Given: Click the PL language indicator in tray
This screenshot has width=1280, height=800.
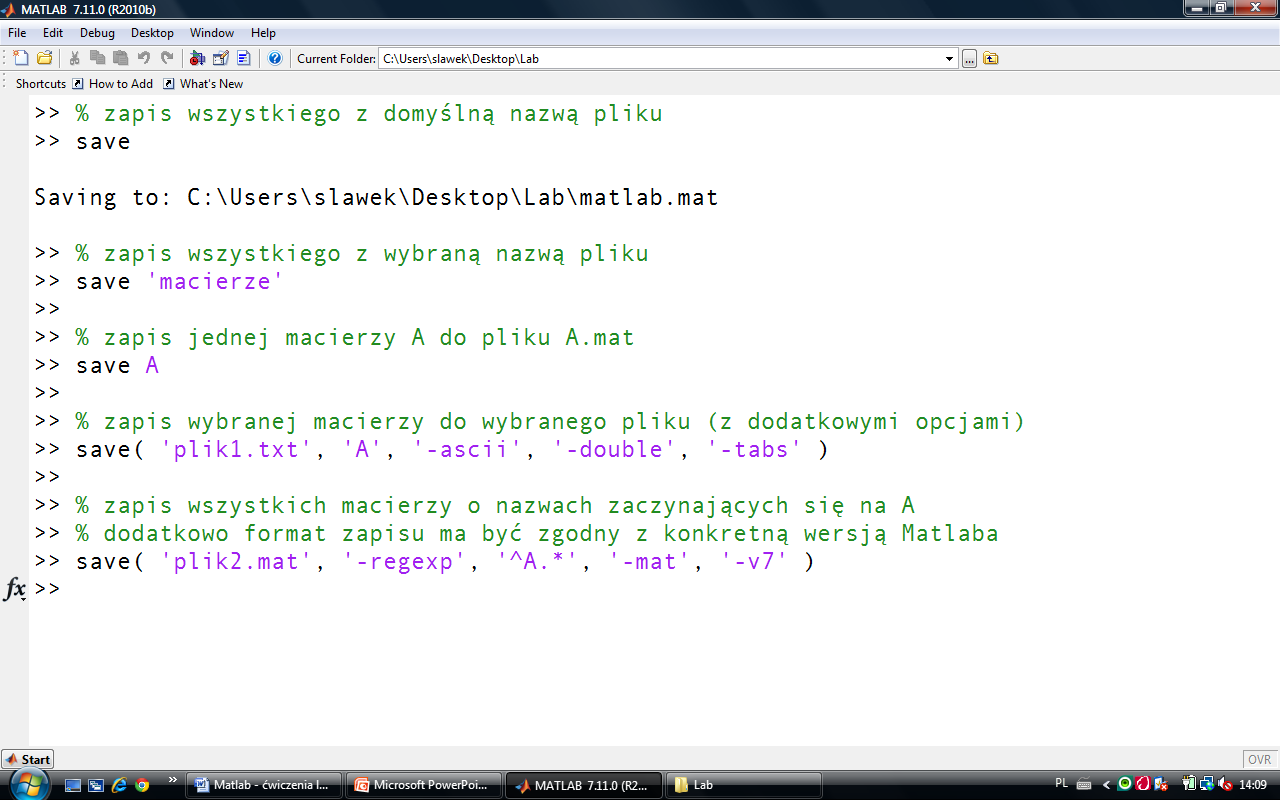Looking at the screenshot, I should click(x=1062, y=784).
